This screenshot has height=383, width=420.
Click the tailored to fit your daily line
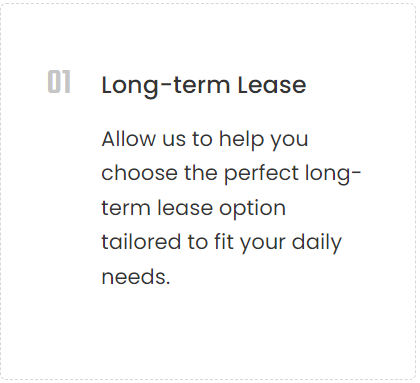pyautogui.click(x=222, y=243)
